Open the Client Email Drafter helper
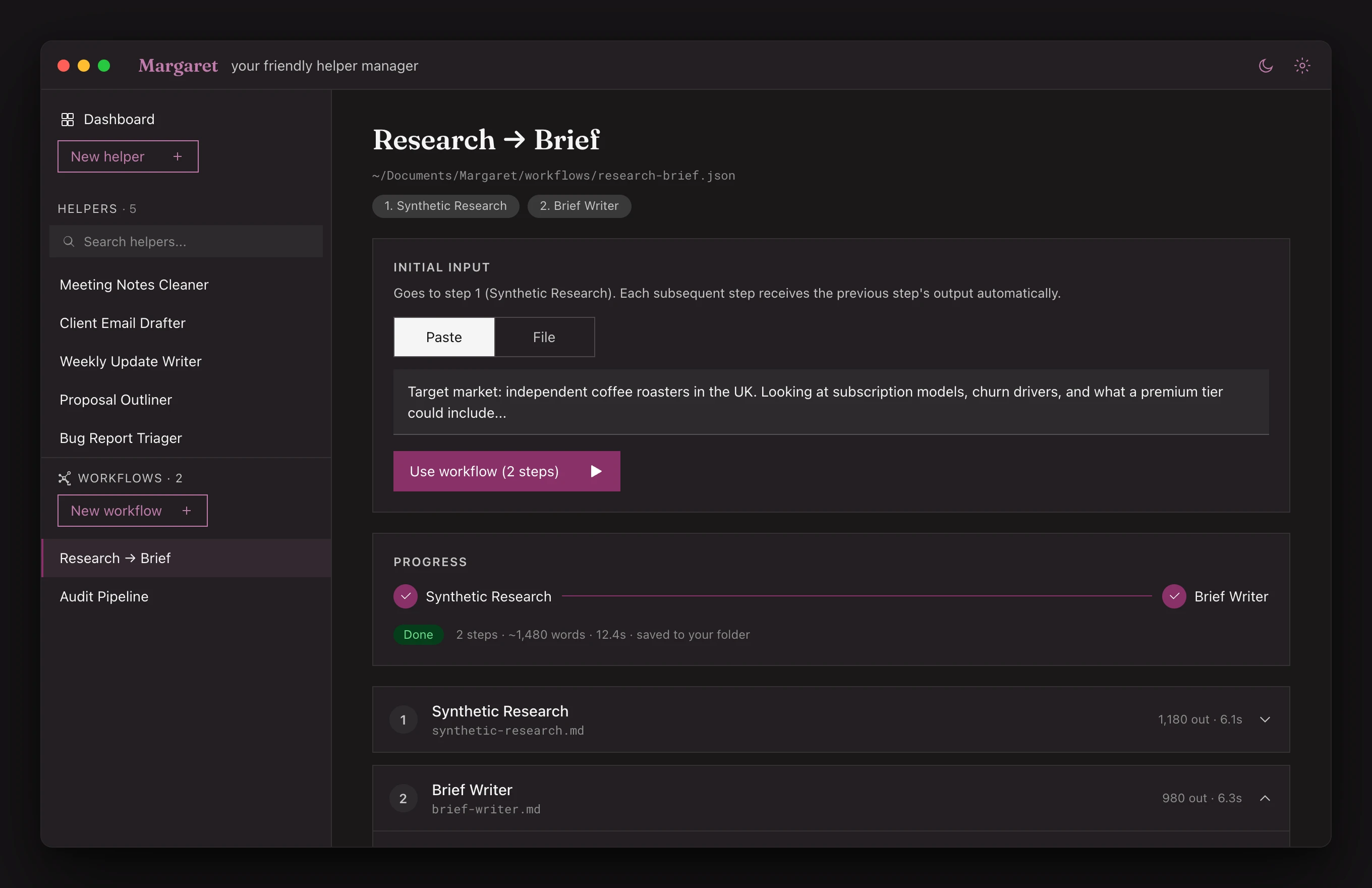 (x=186, y=323)
